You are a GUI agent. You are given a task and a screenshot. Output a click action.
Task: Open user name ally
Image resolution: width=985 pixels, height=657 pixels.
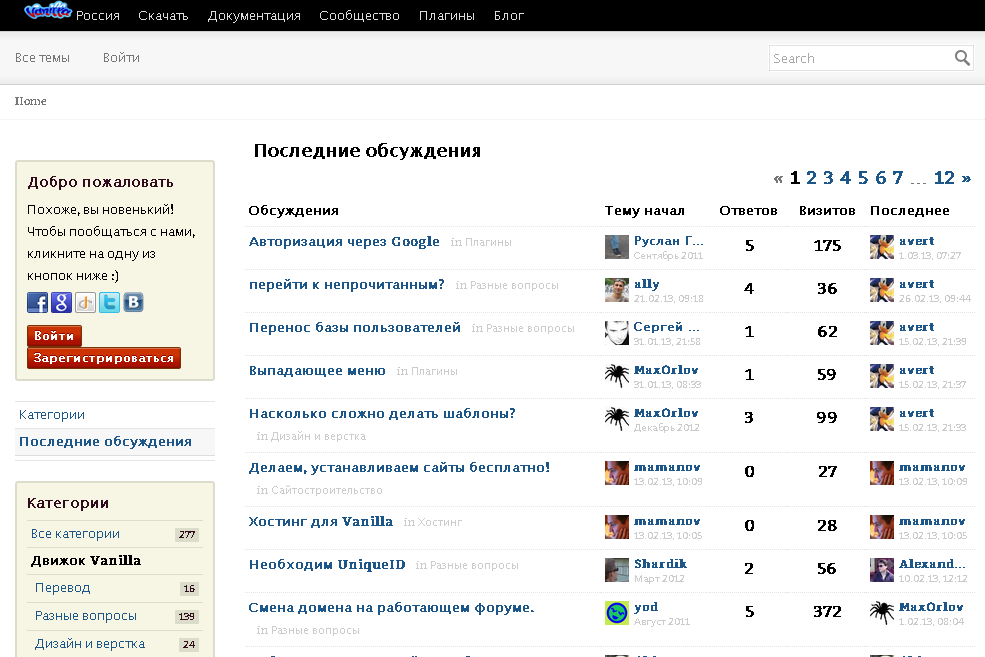(646, 285)
